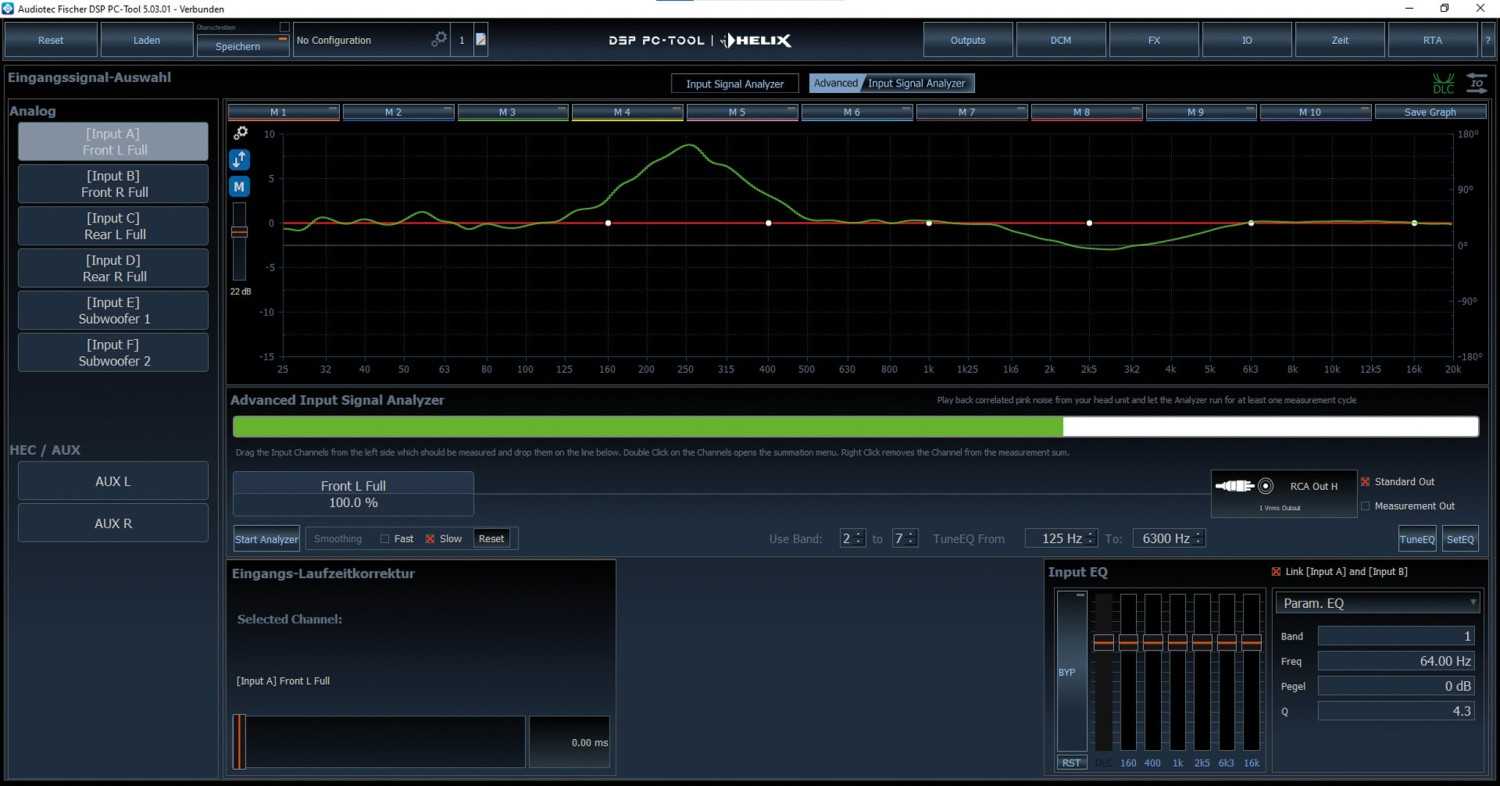Toggle the BYP bypass button
The image size is (1500, 786).
point(1071,672)
